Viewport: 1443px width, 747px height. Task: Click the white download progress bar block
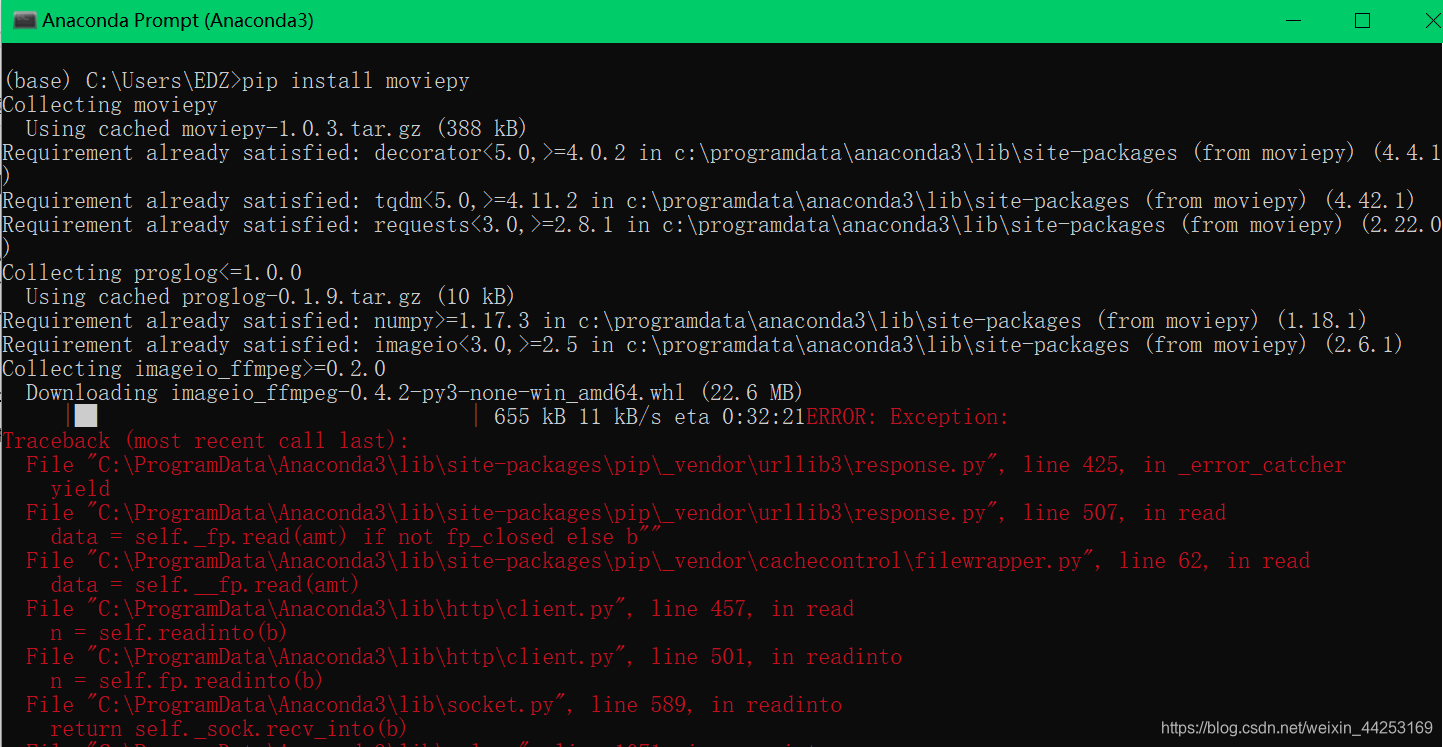(x=86, y=417)
